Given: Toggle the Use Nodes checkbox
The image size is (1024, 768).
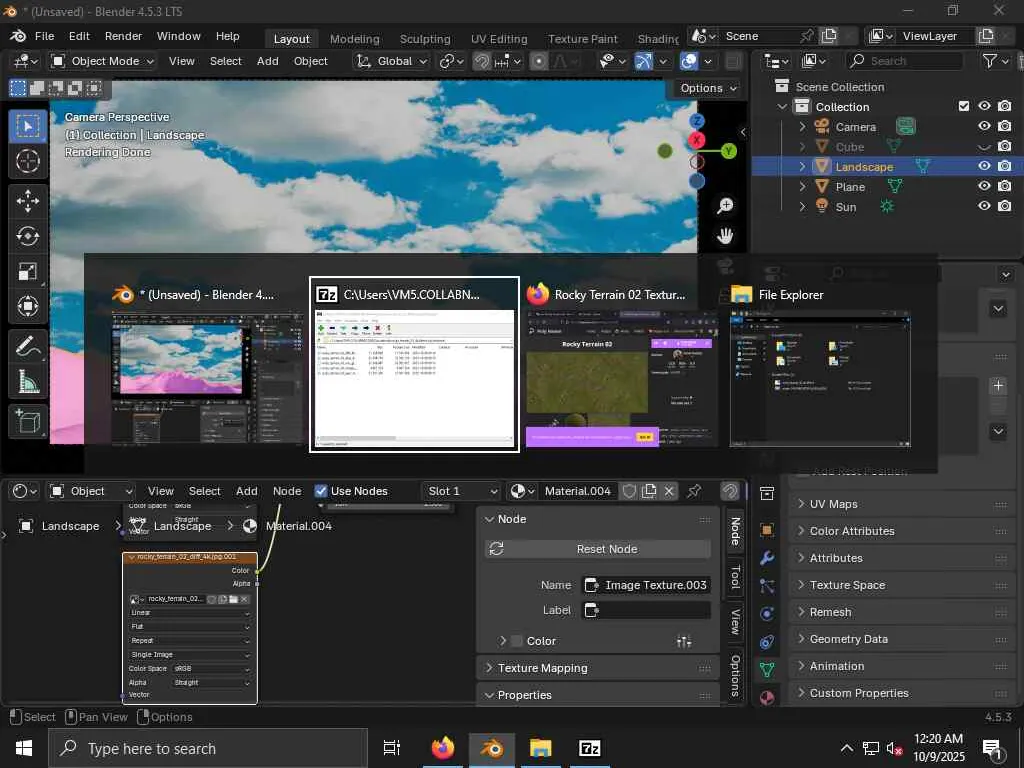Looking at the screenshot, I should pyautogui.click(x=321, y=491).
